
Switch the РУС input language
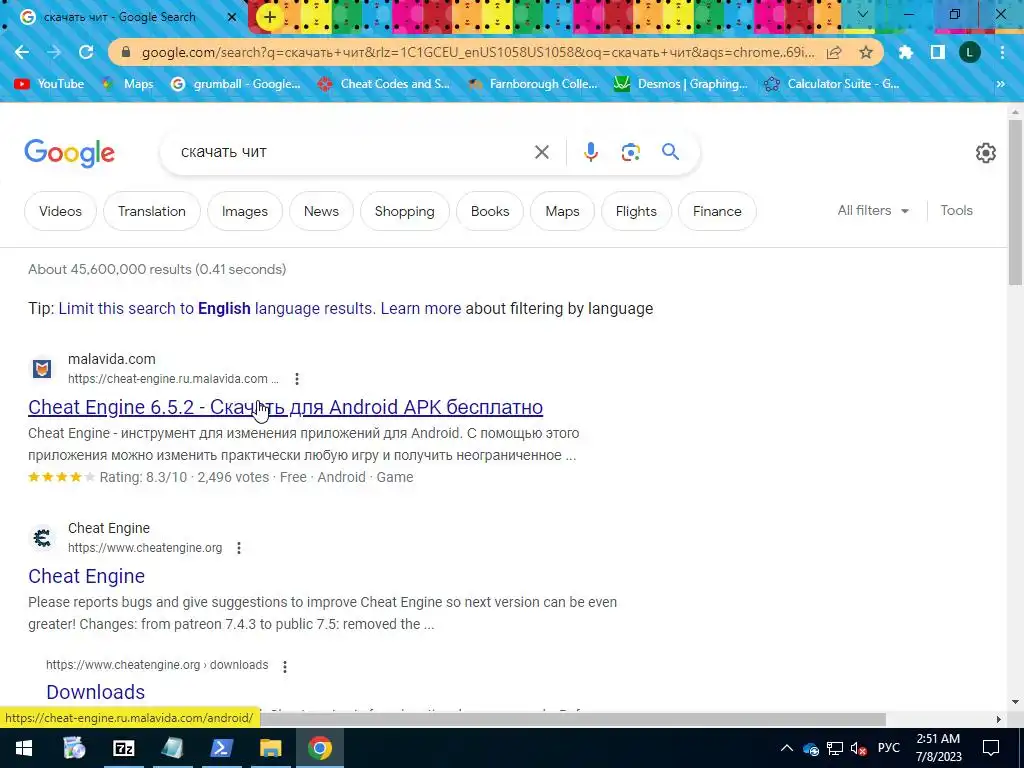[888, 748]
